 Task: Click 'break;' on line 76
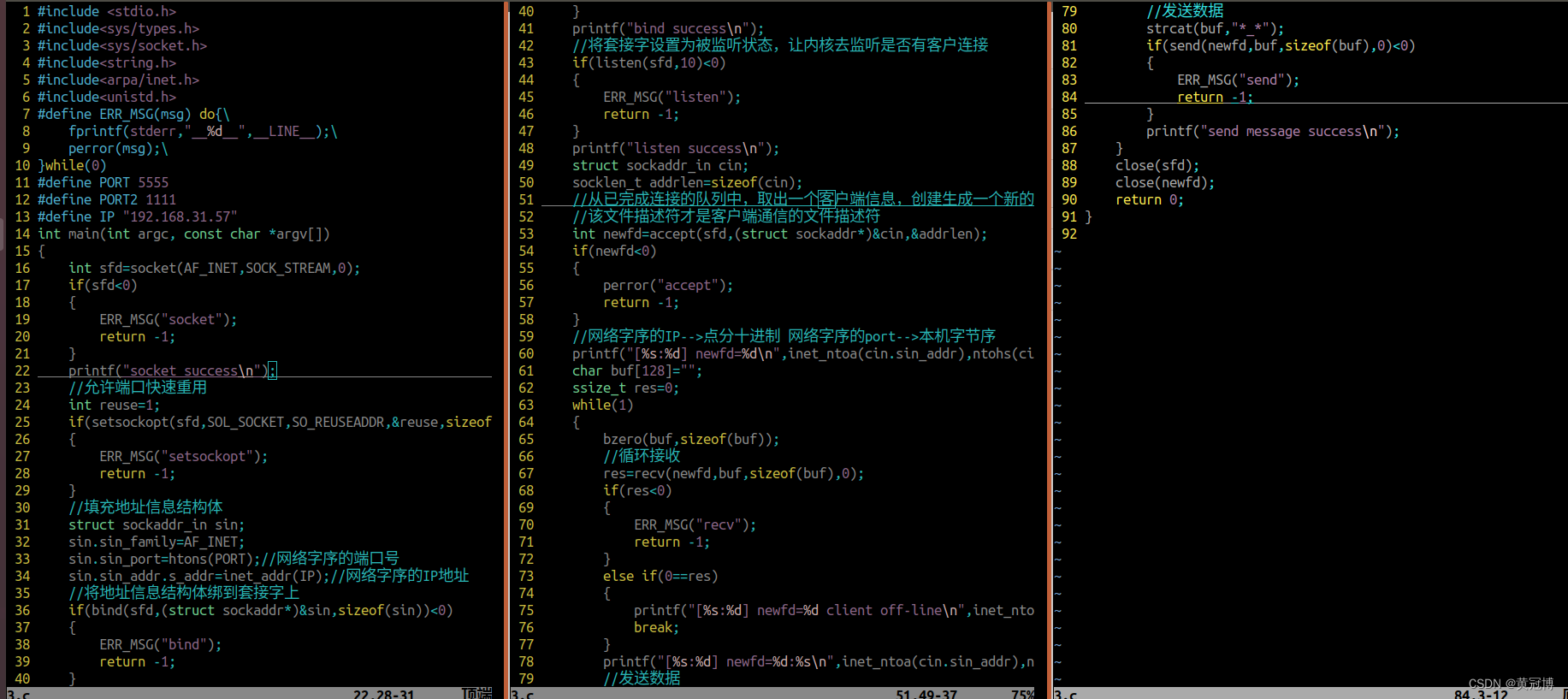(657, 627)
